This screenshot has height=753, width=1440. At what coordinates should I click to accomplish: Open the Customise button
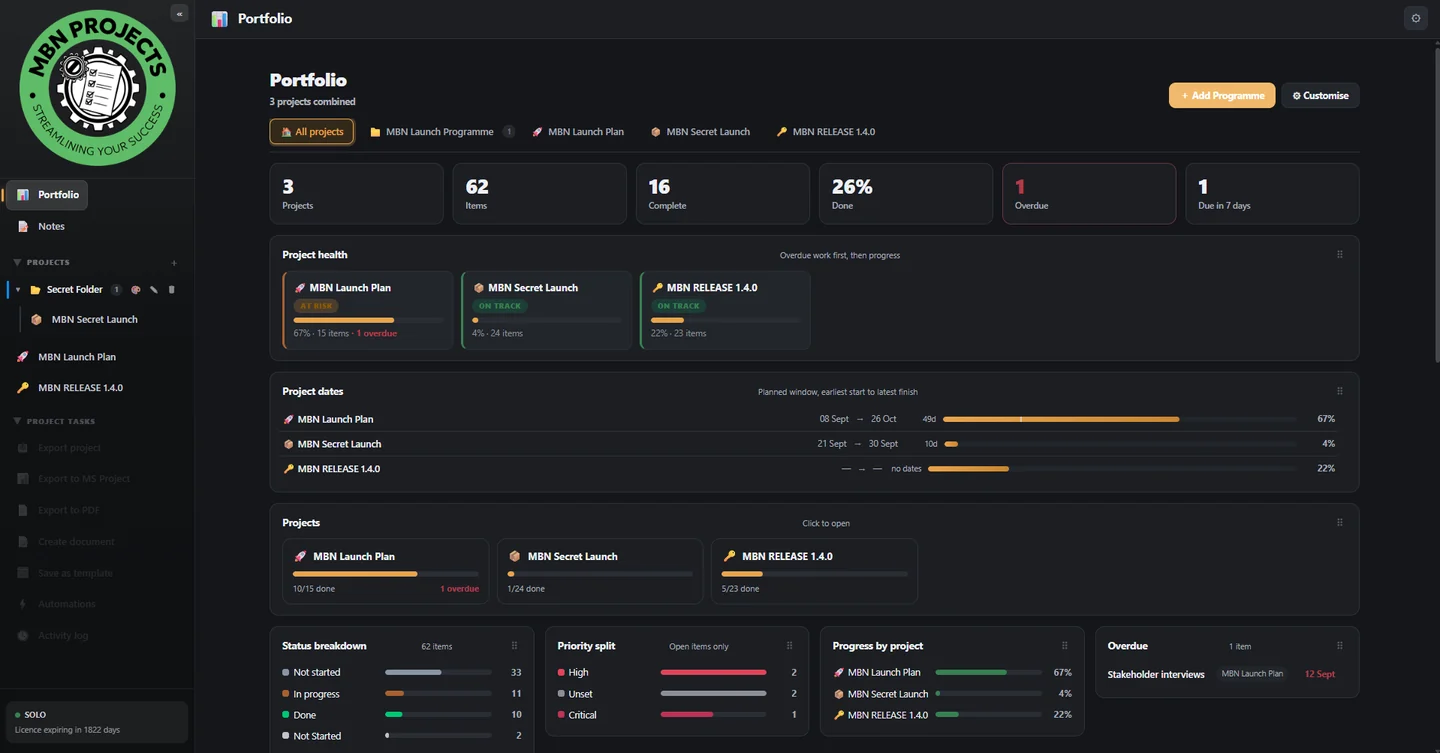tap(1320, 96)
